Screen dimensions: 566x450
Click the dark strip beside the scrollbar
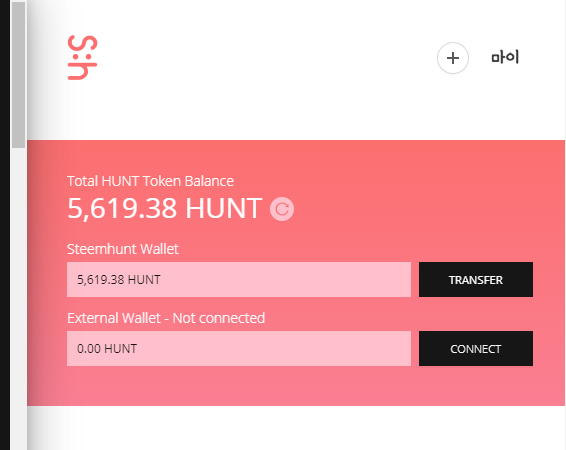(x=5, y=225)
